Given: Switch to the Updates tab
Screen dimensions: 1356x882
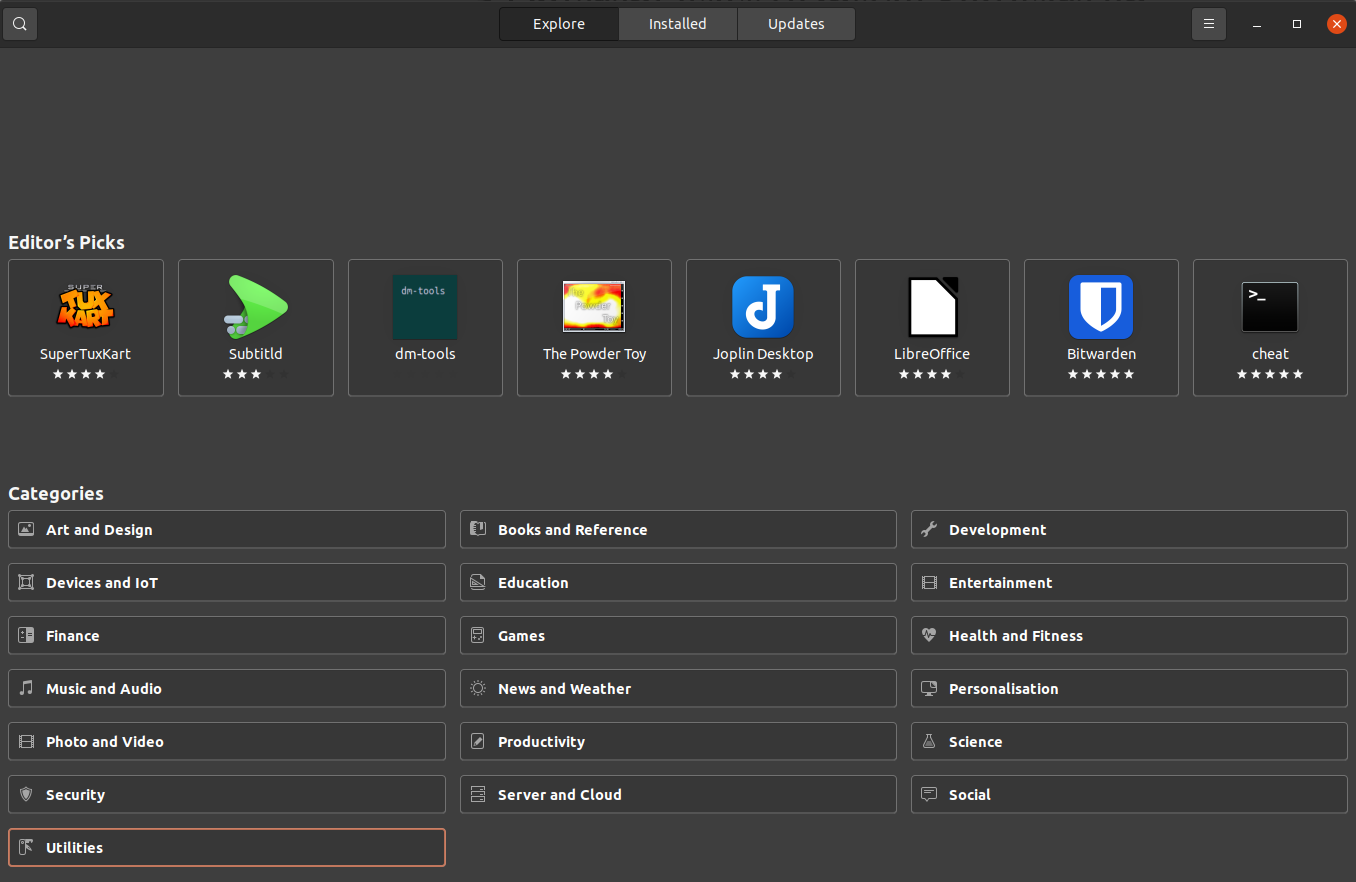Looking at the screenshot, I should pos(795,23).
